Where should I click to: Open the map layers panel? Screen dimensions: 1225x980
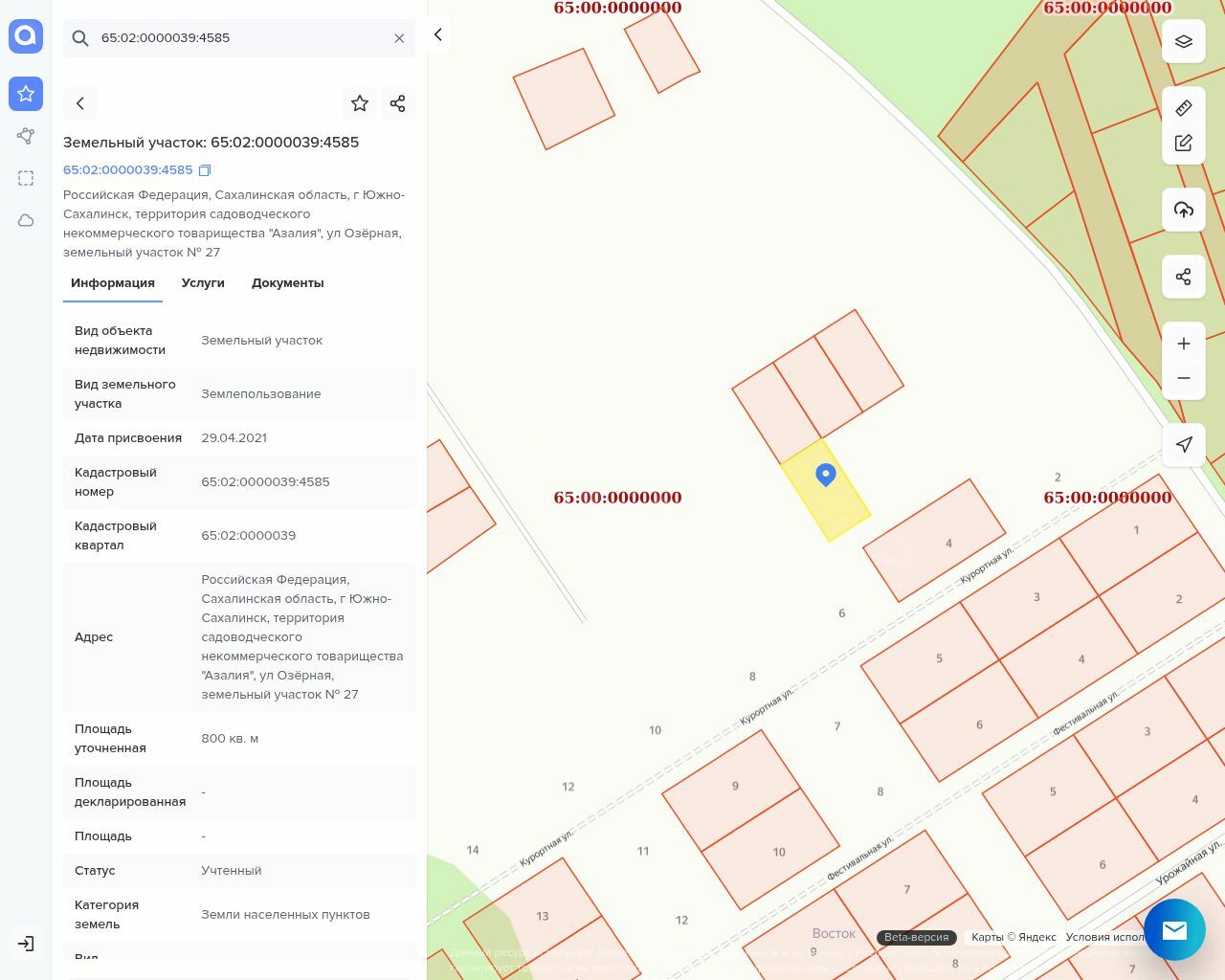coord(1183,41)
